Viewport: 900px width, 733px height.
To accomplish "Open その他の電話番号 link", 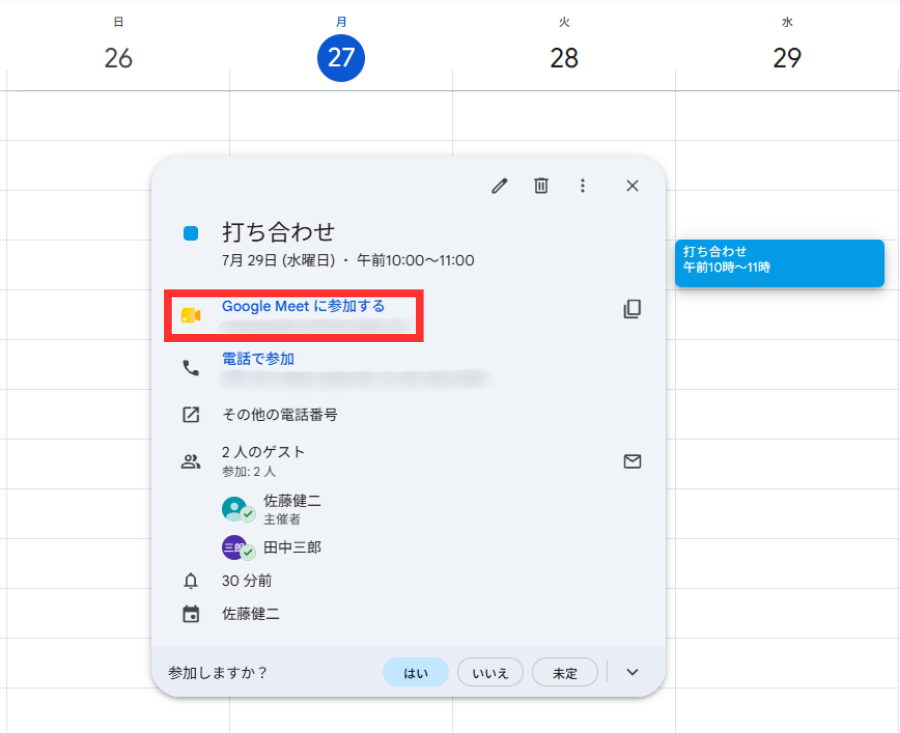I will (280, 414).
